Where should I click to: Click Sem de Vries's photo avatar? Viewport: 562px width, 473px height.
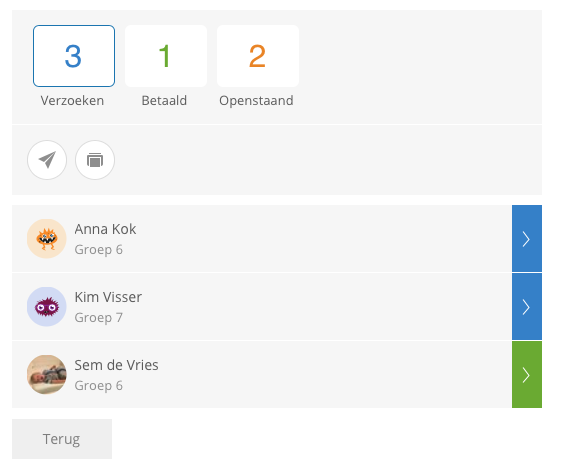[x=47, y=375]
